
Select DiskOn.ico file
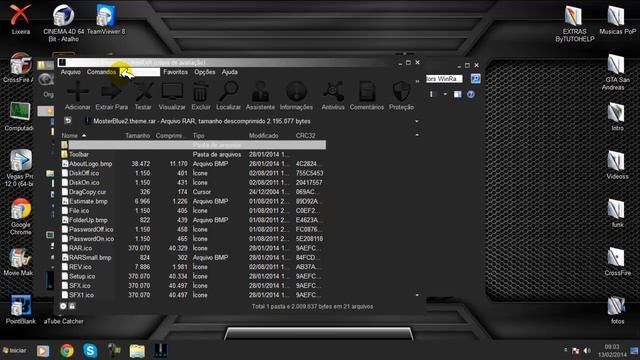point(193,182)
